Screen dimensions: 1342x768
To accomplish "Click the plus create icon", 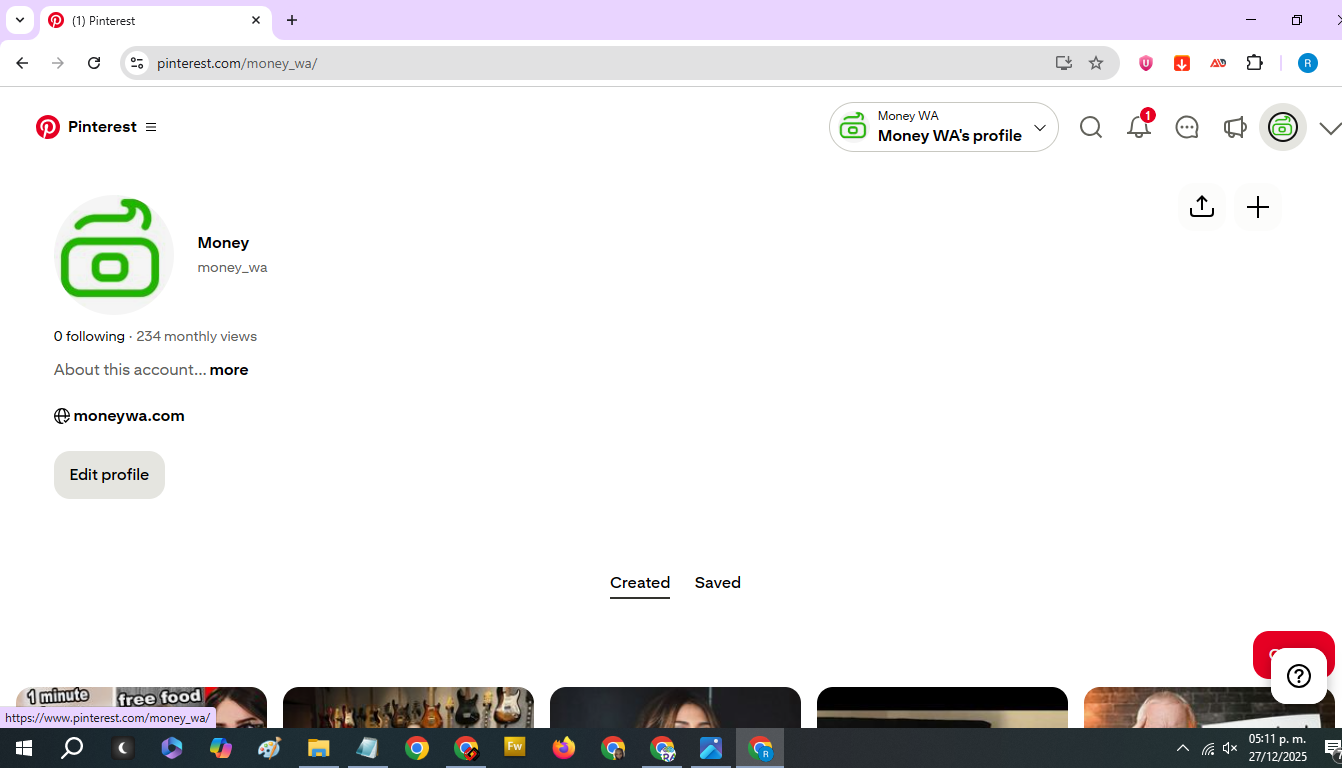I will pyautogui.click(x=1257, y=207).
